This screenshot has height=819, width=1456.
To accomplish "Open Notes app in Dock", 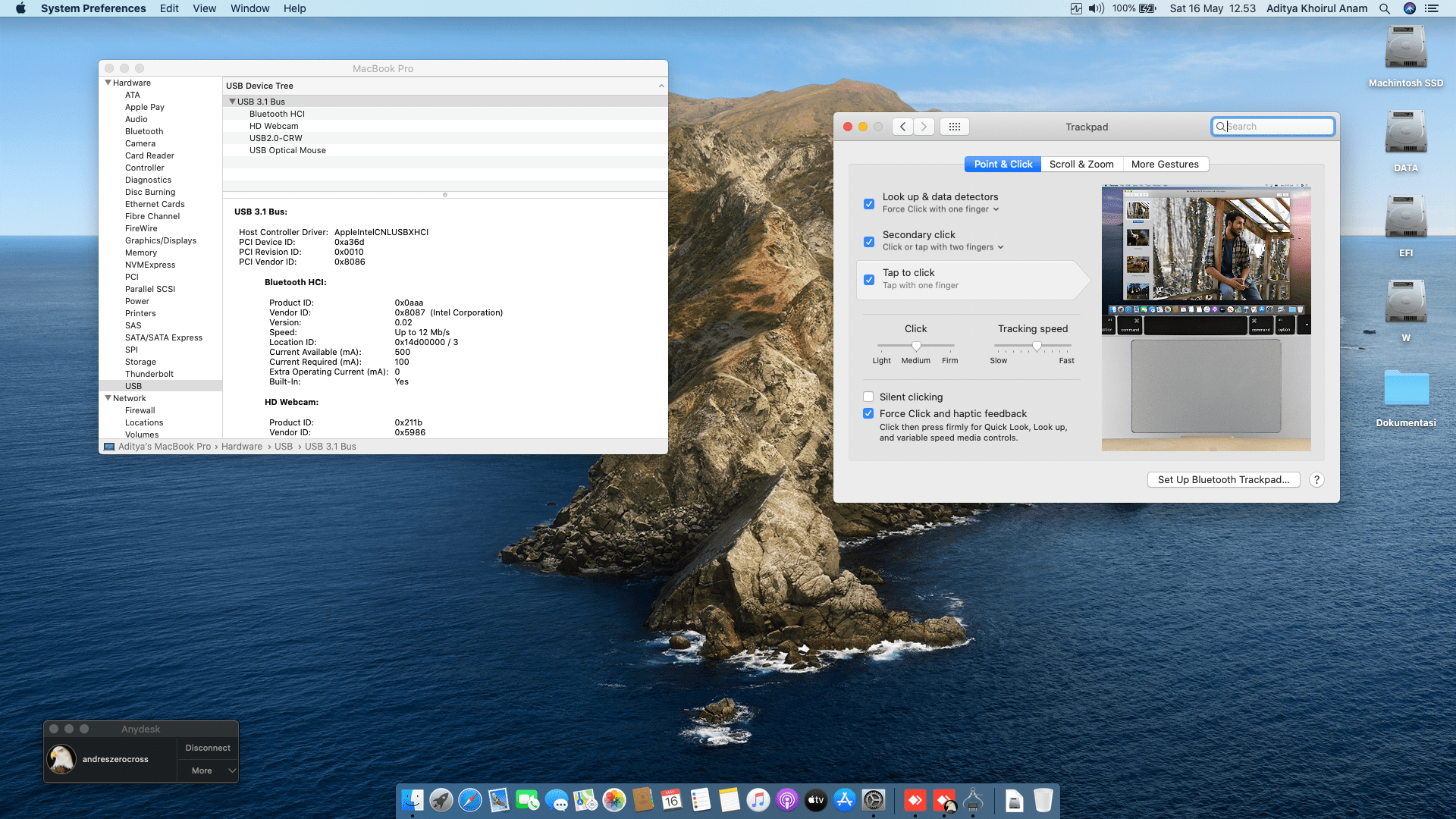I will coord(730,800).
